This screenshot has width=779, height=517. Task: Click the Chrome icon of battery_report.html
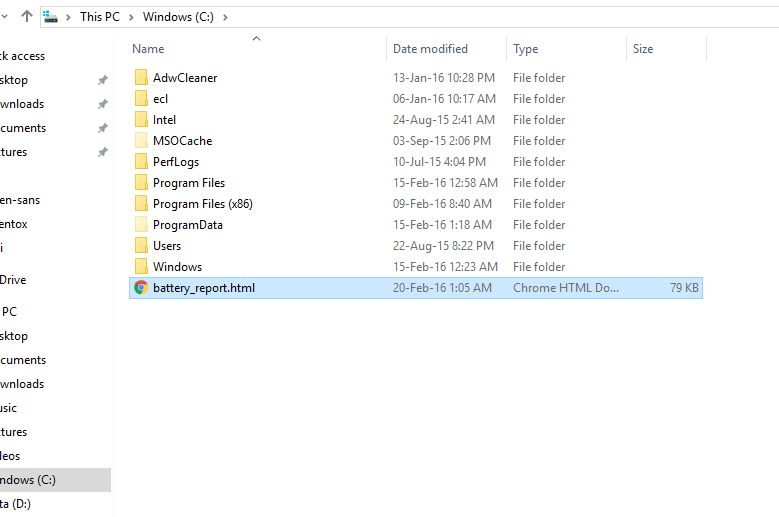click(x=141, y=288)
